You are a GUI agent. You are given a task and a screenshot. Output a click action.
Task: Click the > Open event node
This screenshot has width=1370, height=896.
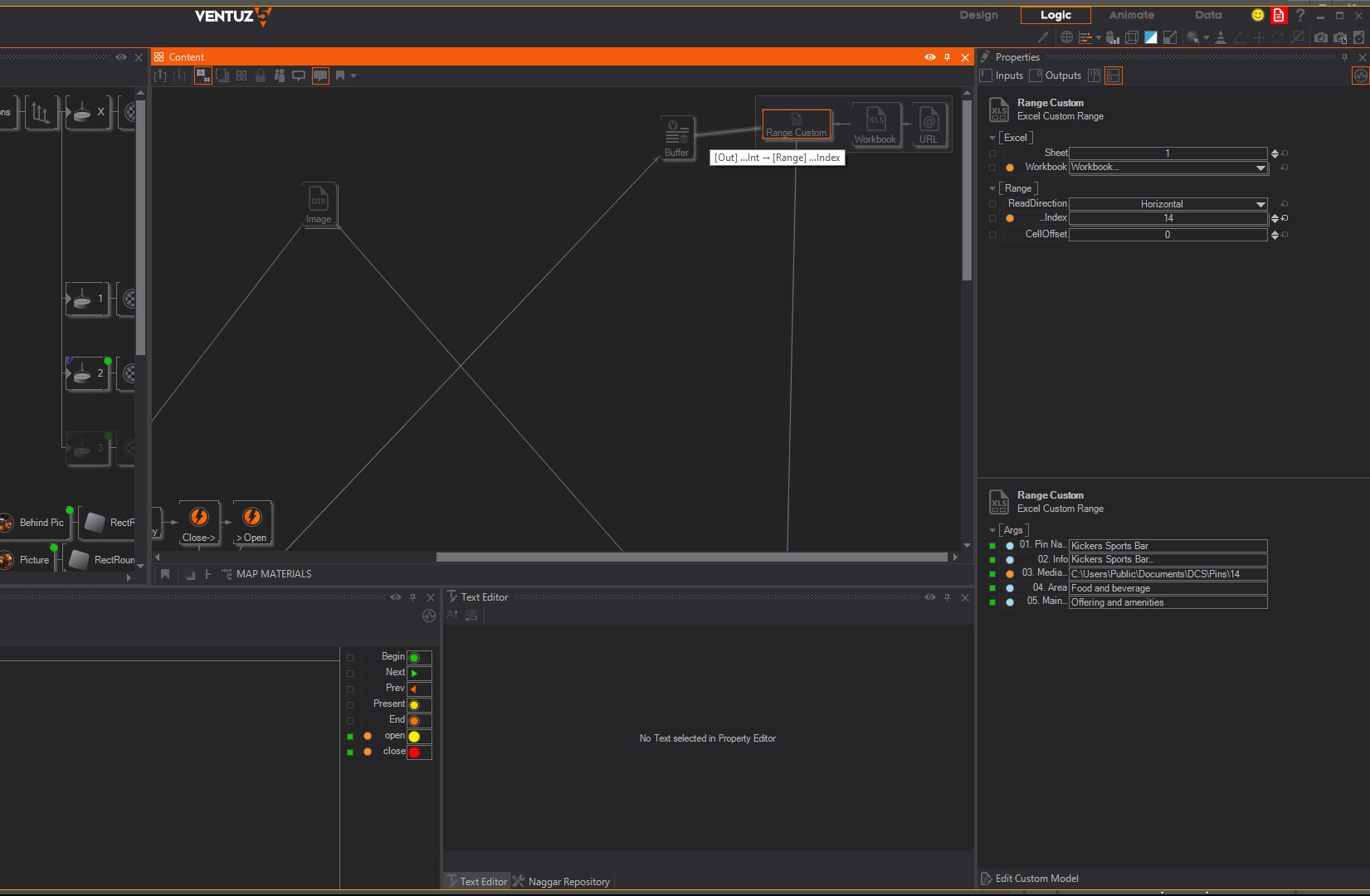tap(252, 523)
